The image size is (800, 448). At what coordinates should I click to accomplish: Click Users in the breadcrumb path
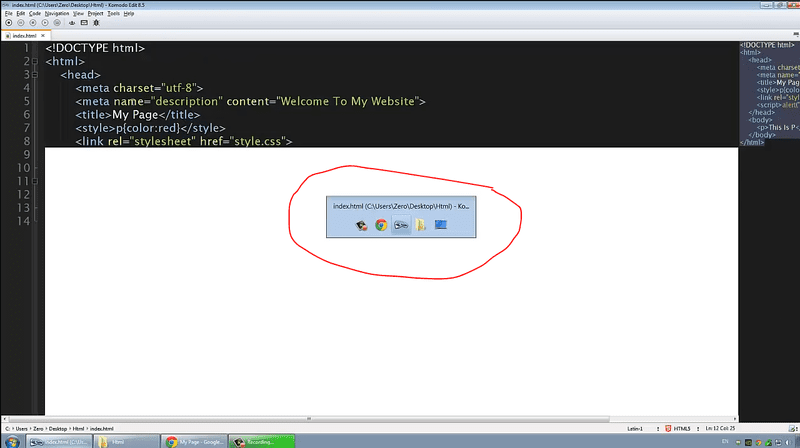coord(21,429)
